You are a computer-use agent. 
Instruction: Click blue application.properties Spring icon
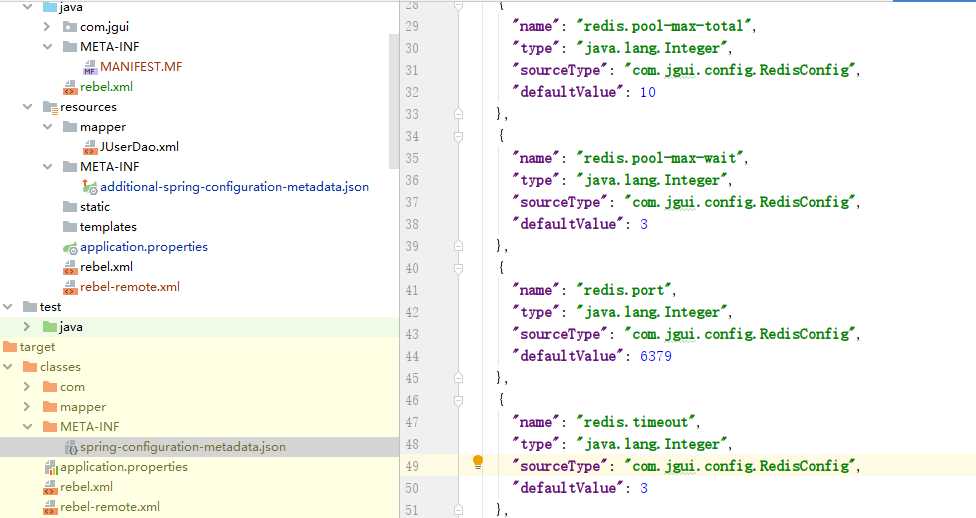click(x=70, y=248)
